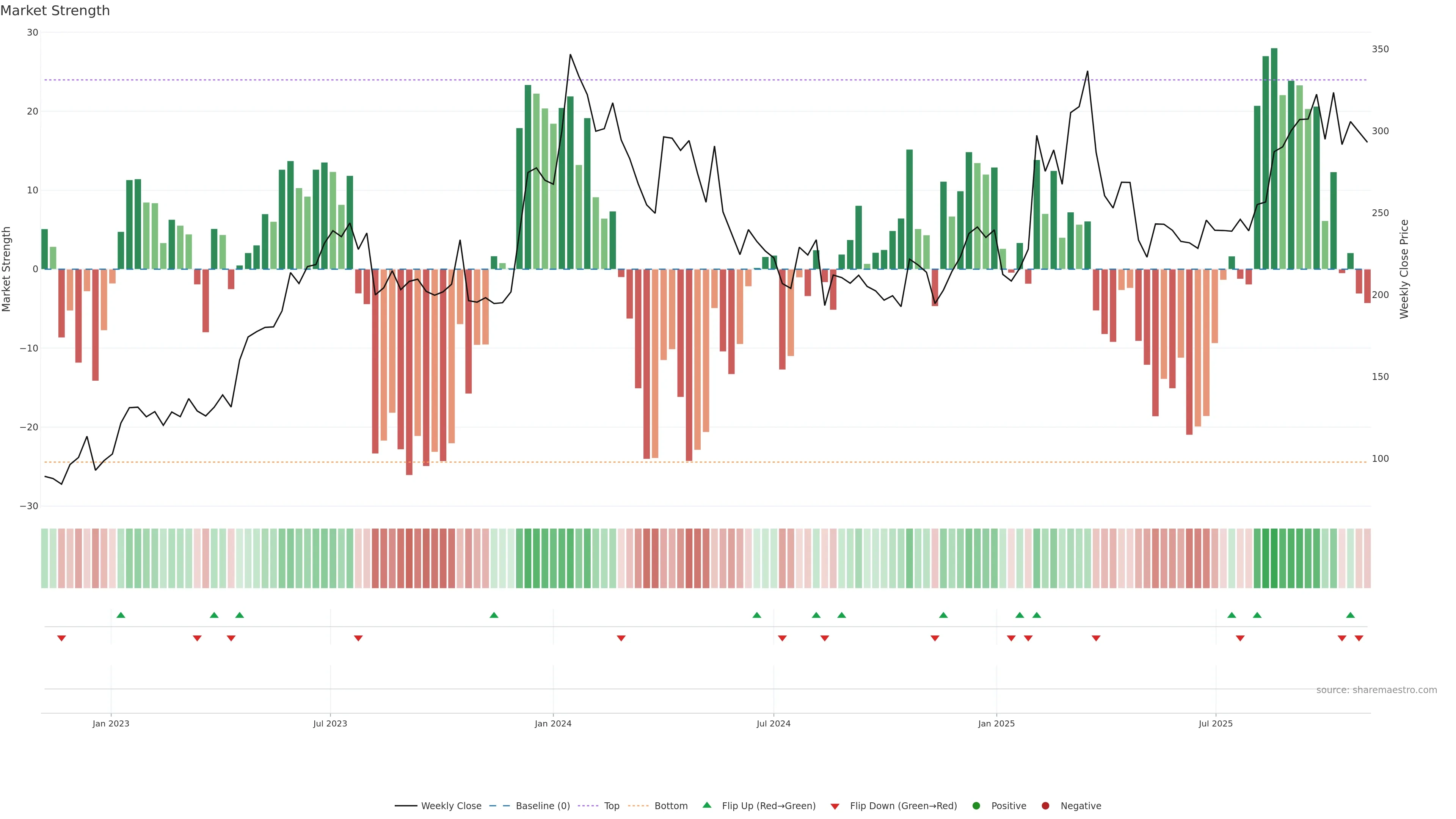This screenshot has width=1456, height=819.
Task: Click the Jan 2024 x-axis label
Action: pyautogui.click(x=553, y=723)
